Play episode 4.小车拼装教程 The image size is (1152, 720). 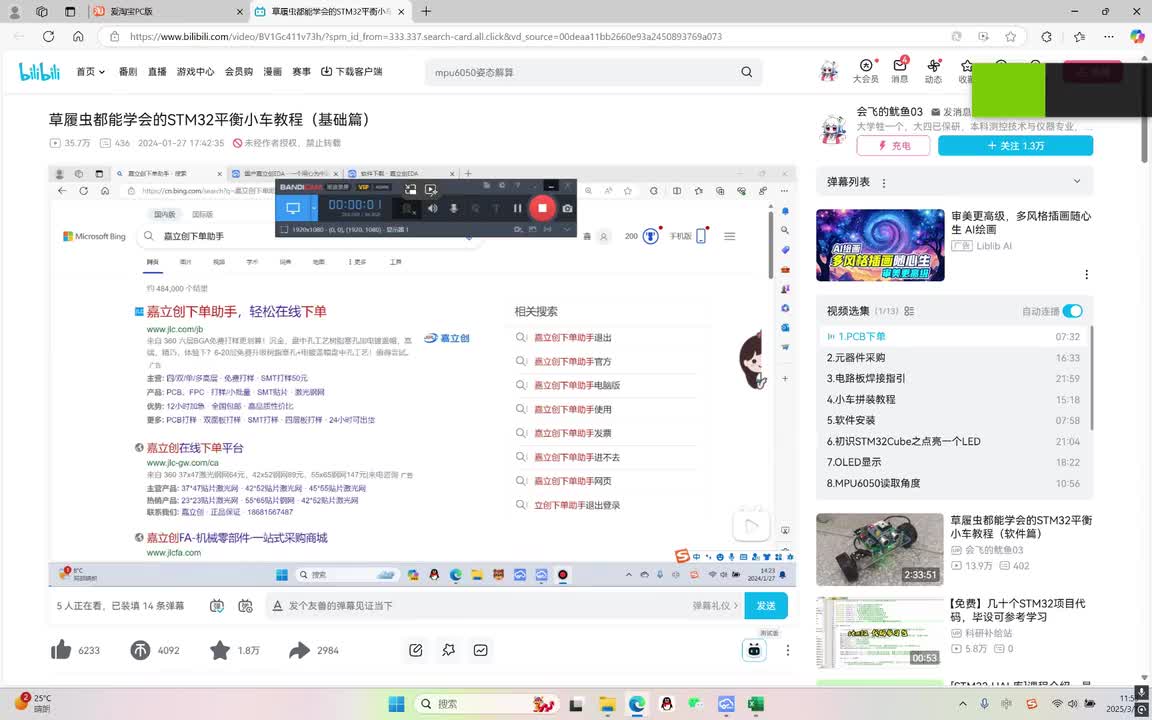(x=954, y=400)
